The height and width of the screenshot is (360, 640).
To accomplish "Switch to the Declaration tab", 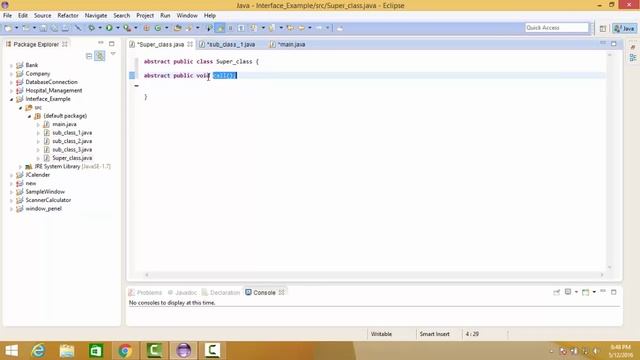I will (221, 293).
